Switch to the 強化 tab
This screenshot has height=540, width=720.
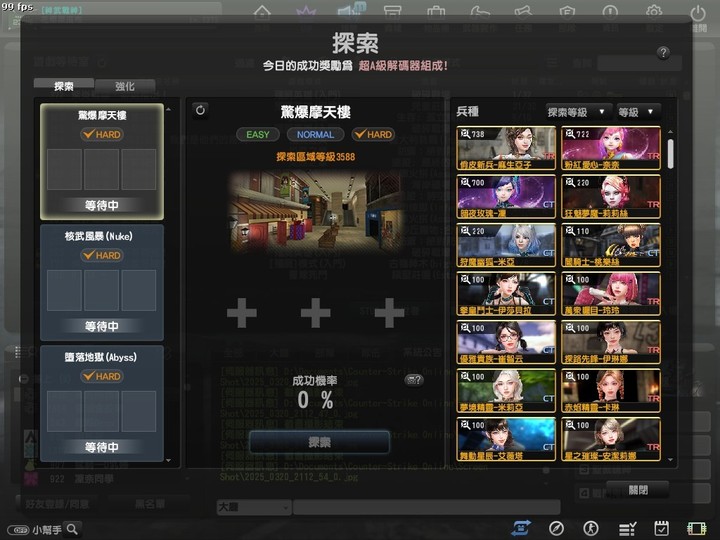pos(125,86)
